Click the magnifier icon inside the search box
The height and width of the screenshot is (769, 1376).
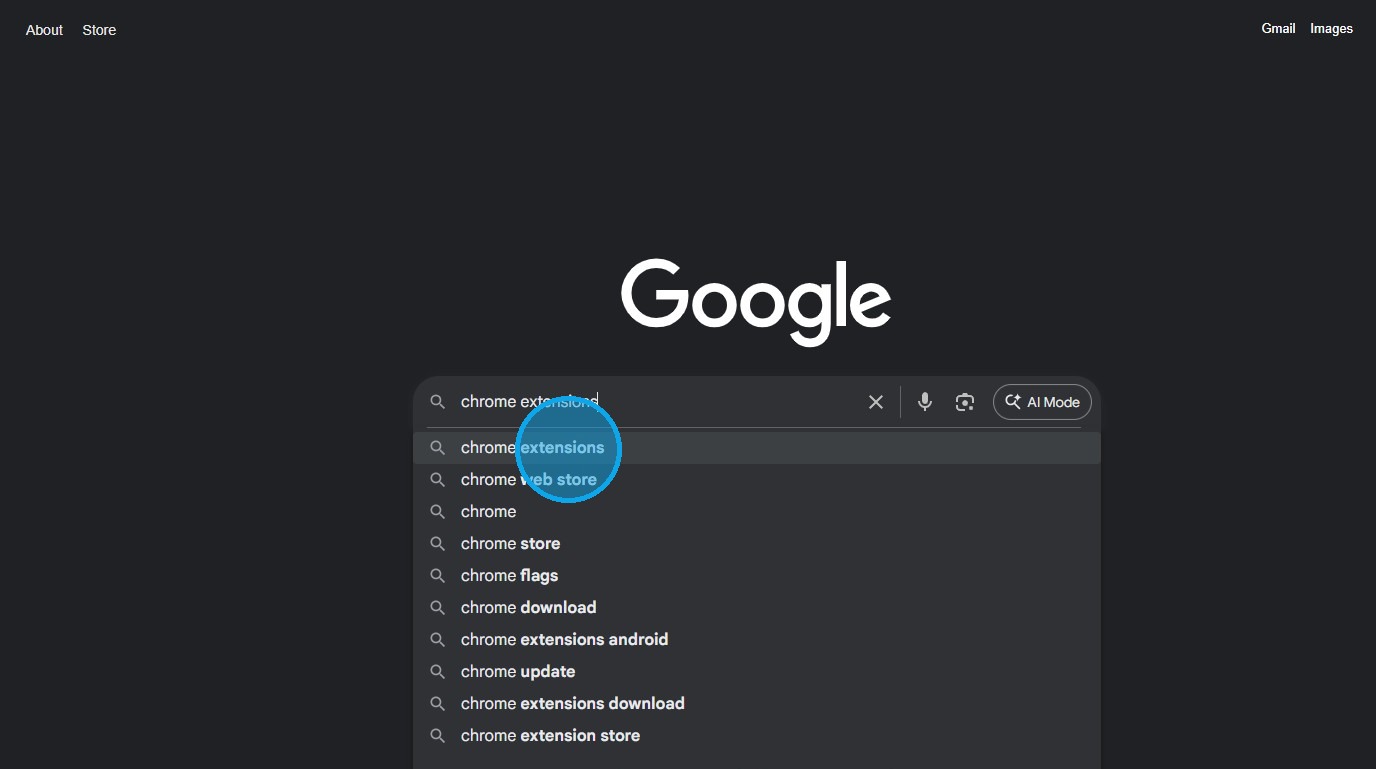point(437,402)
